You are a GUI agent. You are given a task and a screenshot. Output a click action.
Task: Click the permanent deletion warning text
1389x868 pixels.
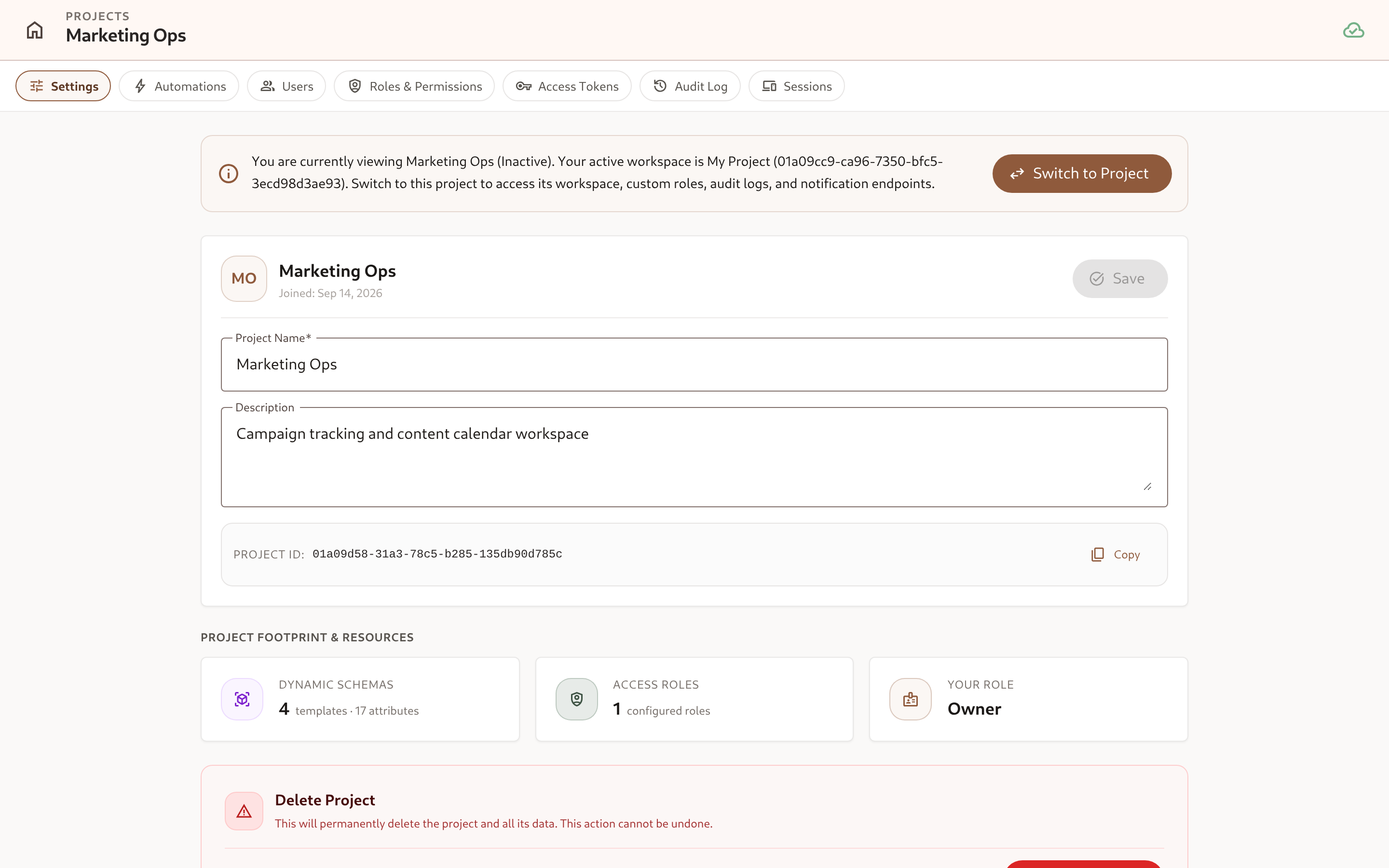click(x=493, y=824)
